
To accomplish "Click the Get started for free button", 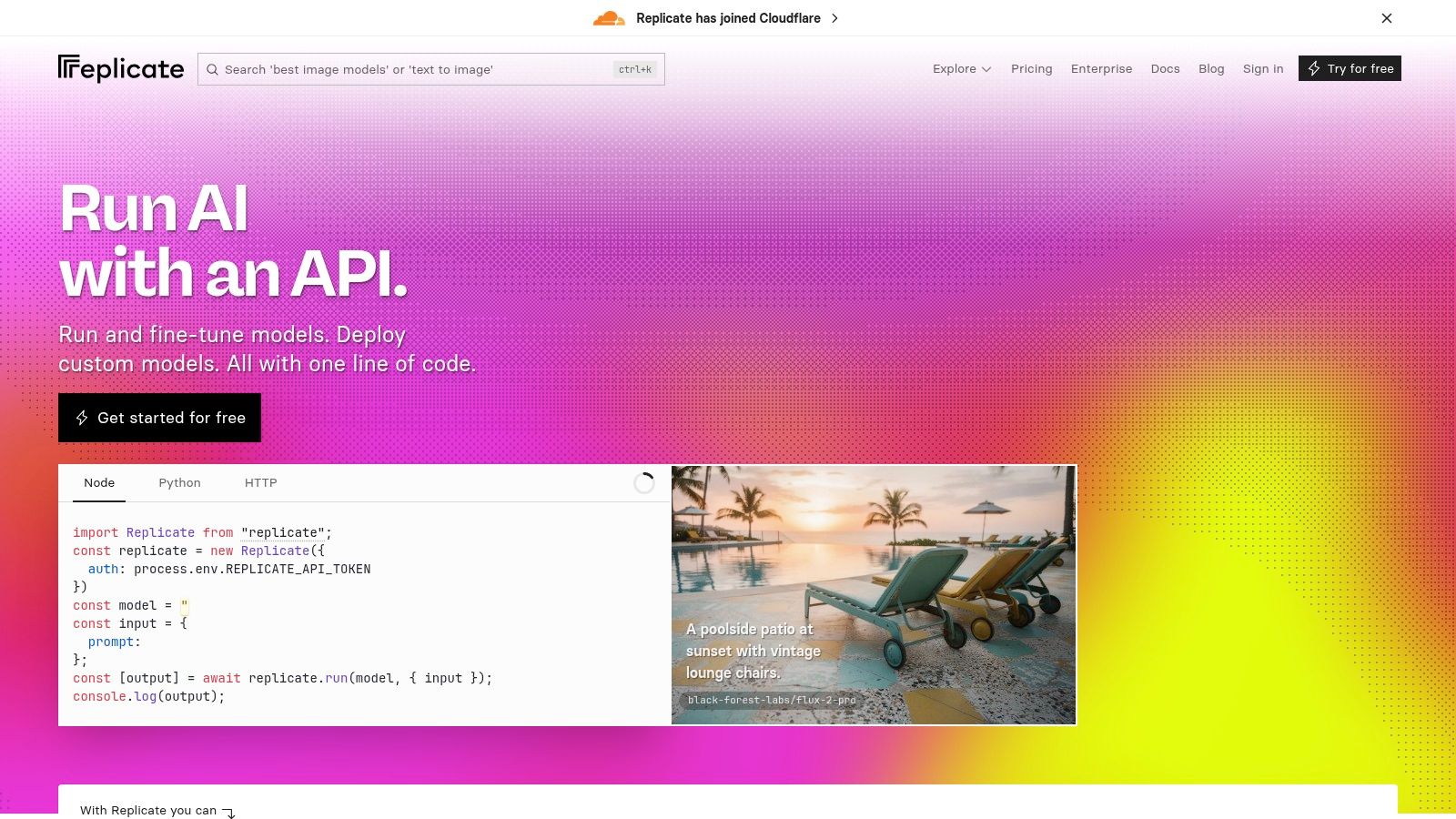I will [x=159, y=418].
